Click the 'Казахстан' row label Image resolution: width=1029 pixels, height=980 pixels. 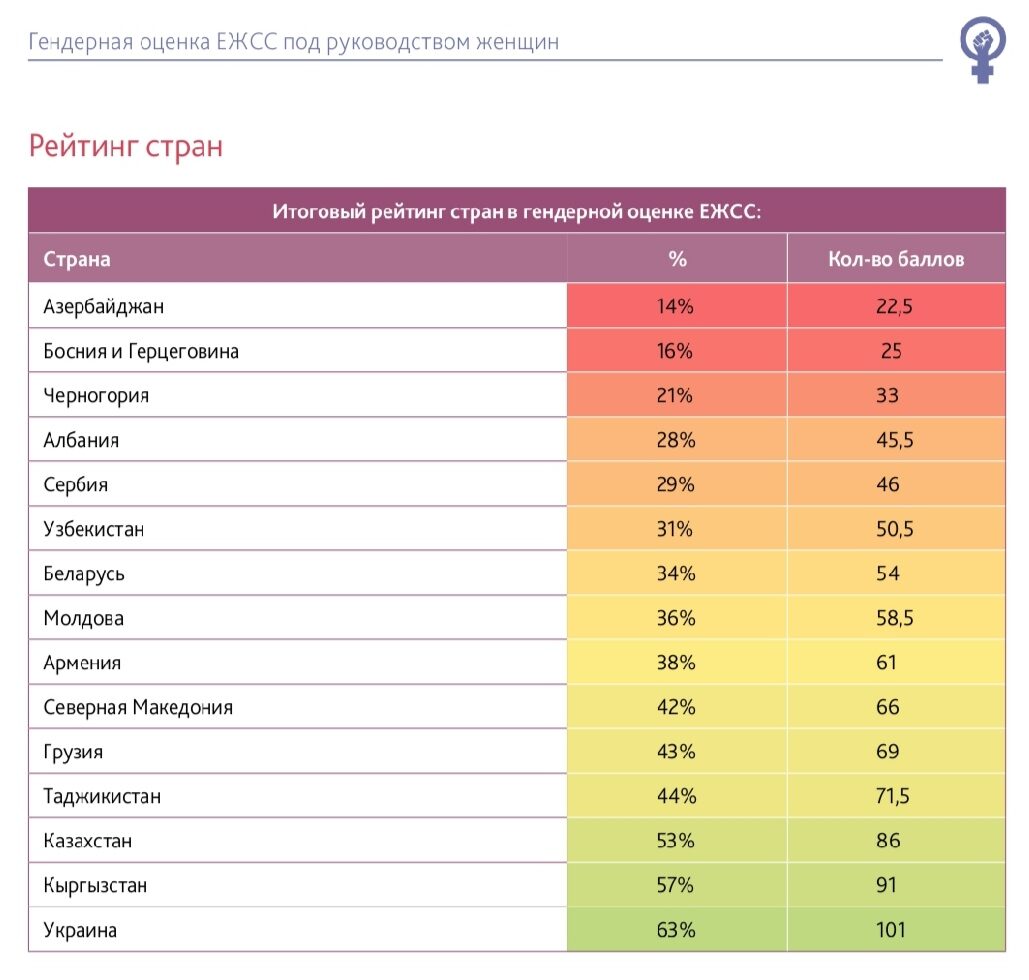coord(88,841)
